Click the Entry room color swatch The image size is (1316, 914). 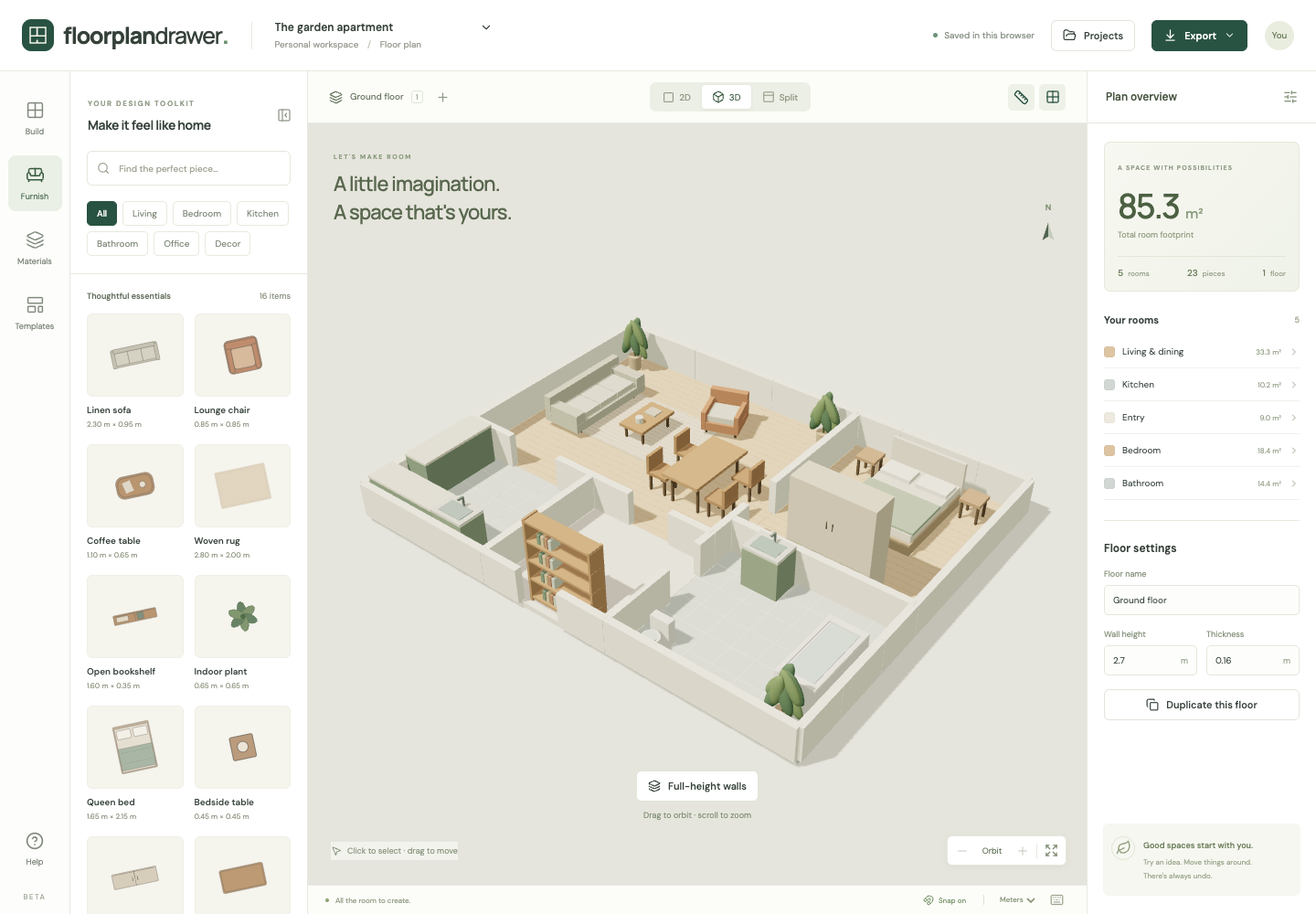tap(1109, 418)
